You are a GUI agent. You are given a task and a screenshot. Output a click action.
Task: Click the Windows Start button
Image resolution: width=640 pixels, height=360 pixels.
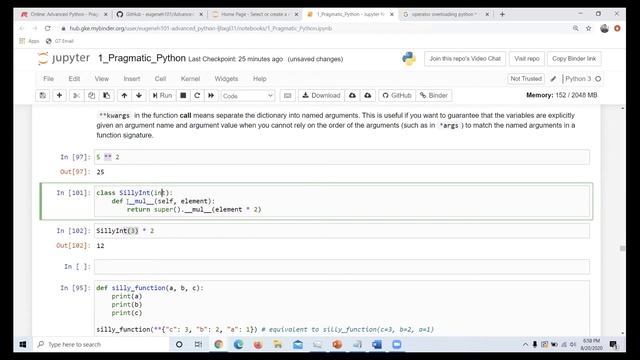click(23, 344)
